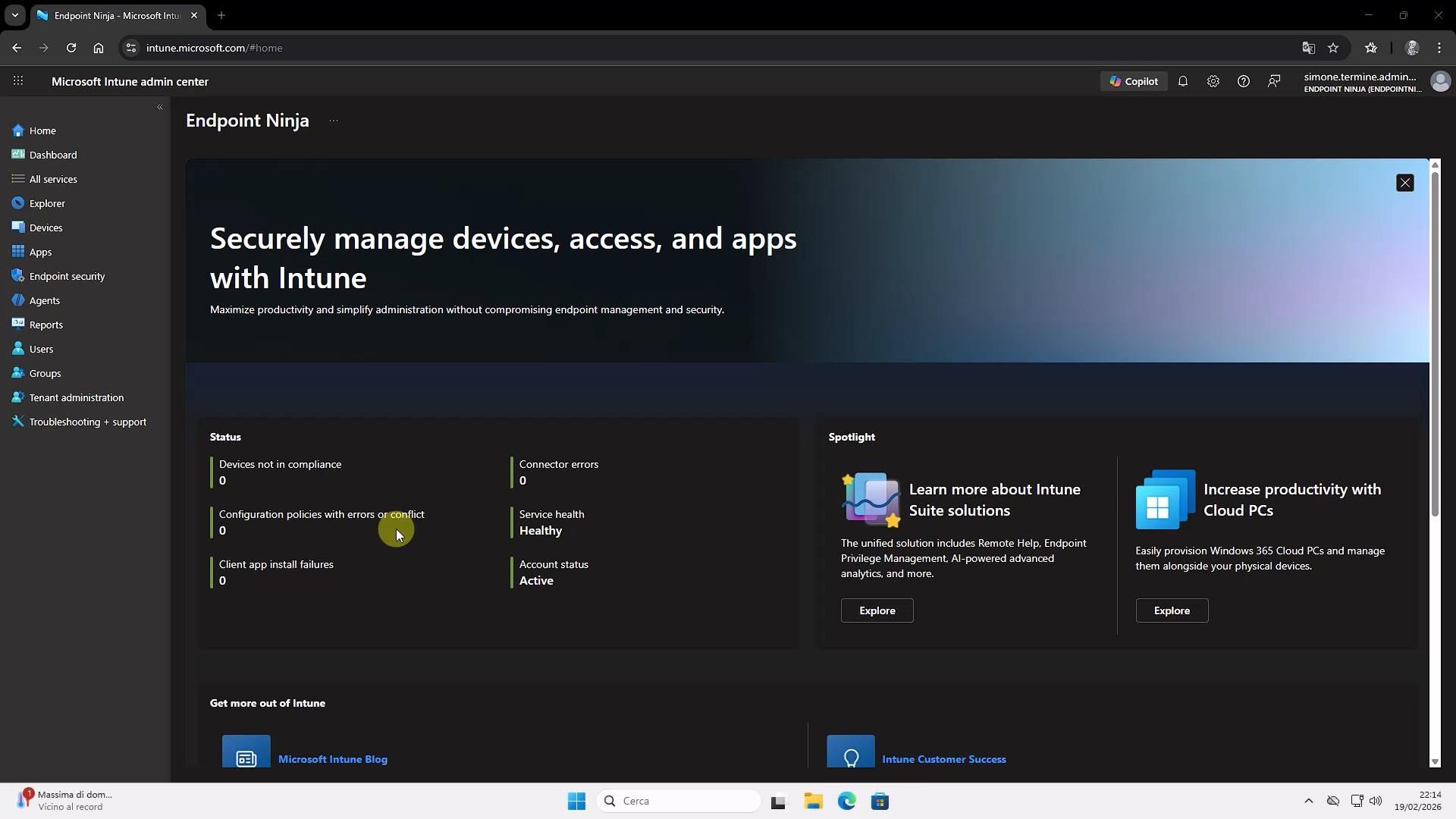Open the portal menu waffle icon
1456x819 pixels.
[x=18, y=81]
